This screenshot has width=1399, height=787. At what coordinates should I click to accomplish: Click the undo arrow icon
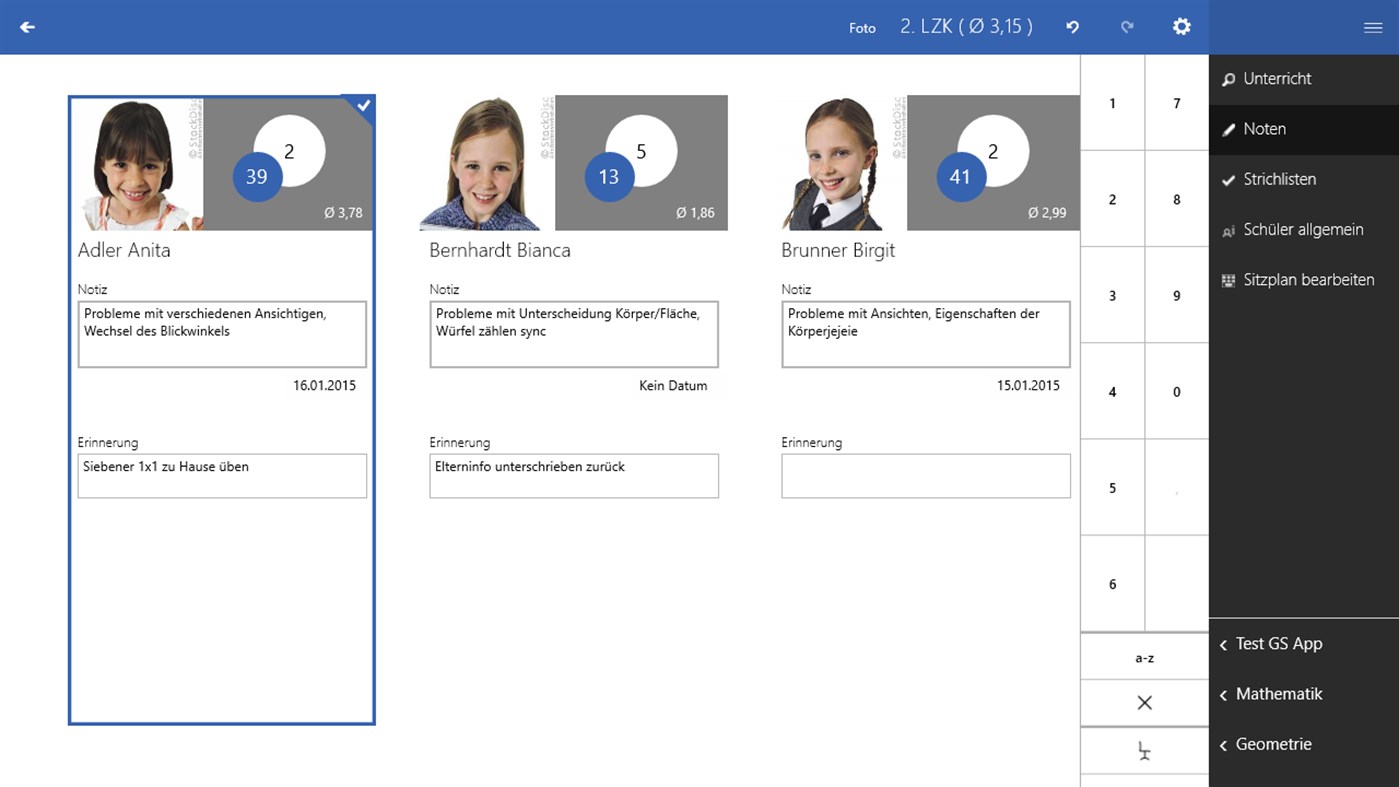pos(1072,27)
